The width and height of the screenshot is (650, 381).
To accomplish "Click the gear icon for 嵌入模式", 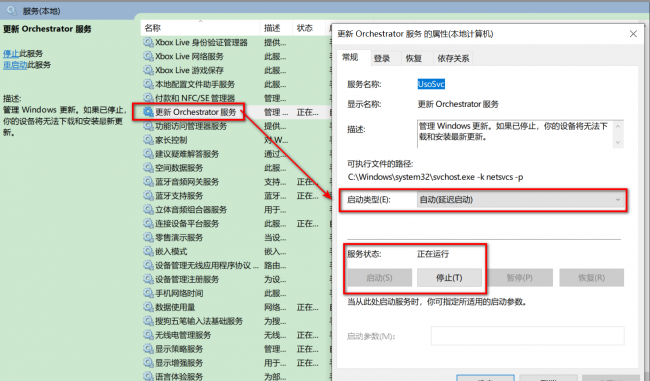I will [x=148, y=251].
